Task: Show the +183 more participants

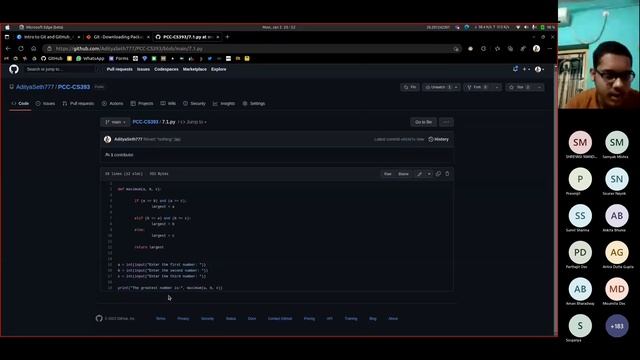Action: (617, 326)
